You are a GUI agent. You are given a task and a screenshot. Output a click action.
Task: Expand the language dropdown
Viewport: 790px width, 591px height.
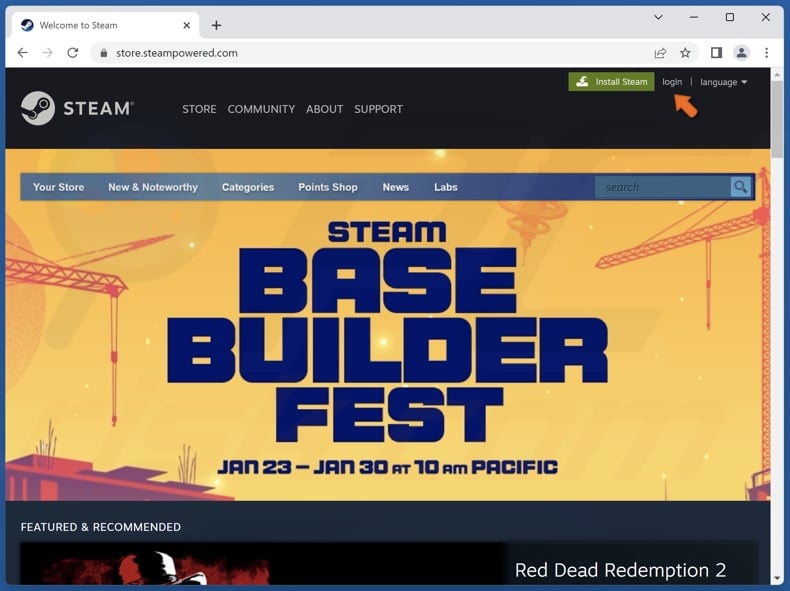click(723, 82)
